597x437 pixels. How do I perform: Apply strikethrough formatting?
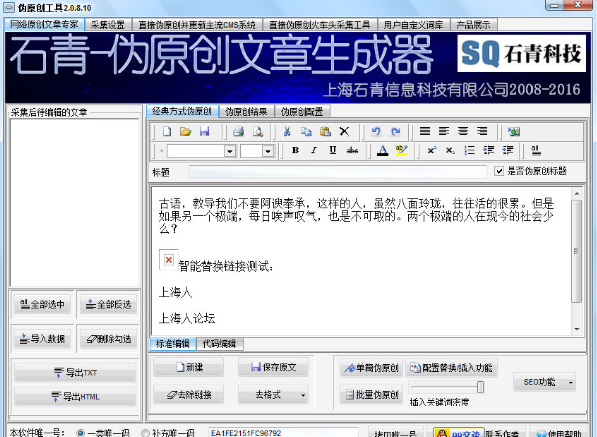point(352,150)
